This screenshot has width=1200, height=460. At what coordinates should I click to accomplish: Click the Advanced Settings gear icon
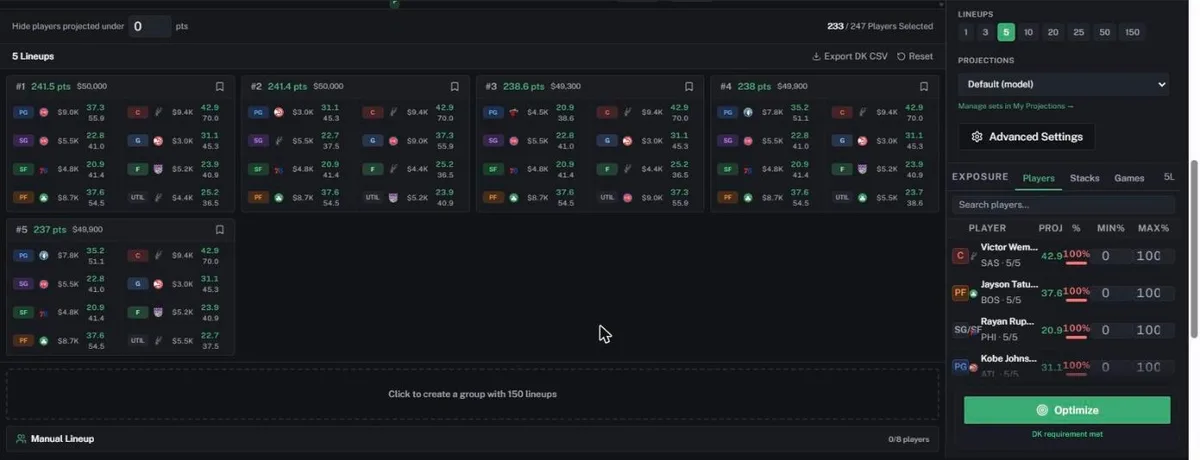tap(977, 137)
